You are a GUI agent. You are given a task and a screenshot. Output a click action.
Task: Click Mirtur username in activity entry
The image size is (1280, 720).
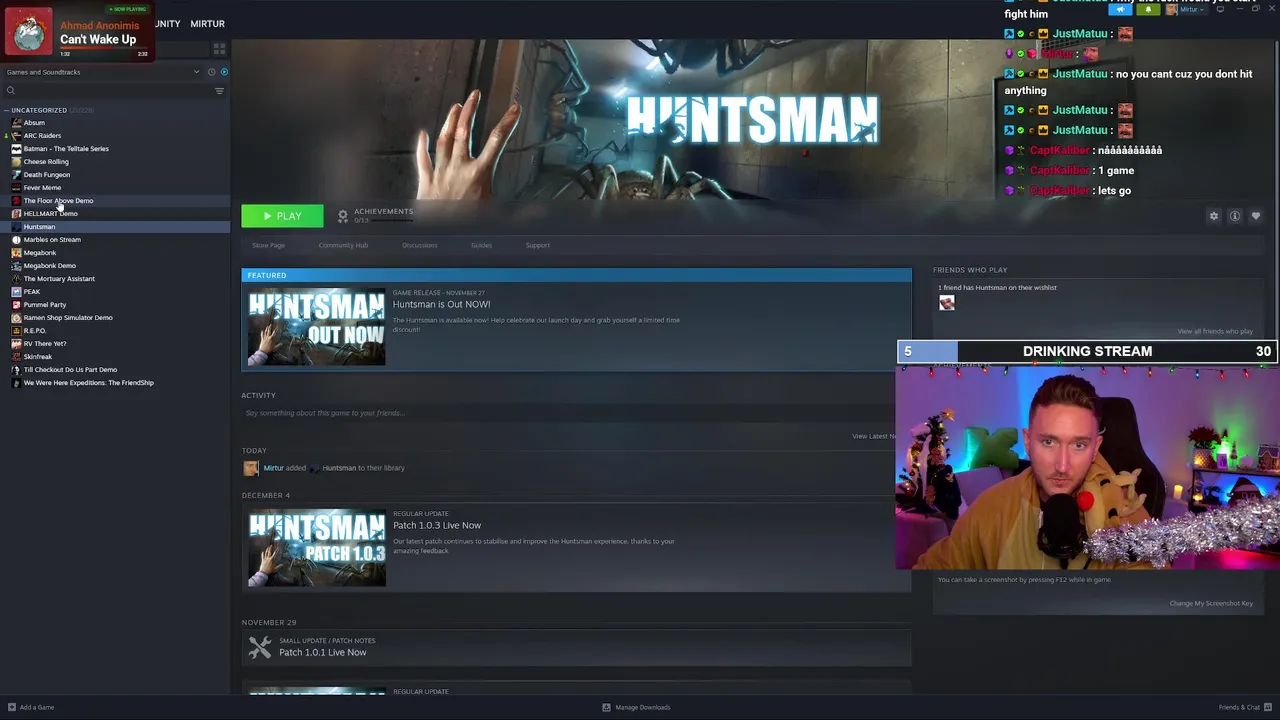pyautogui.click(x=273, y=468)
